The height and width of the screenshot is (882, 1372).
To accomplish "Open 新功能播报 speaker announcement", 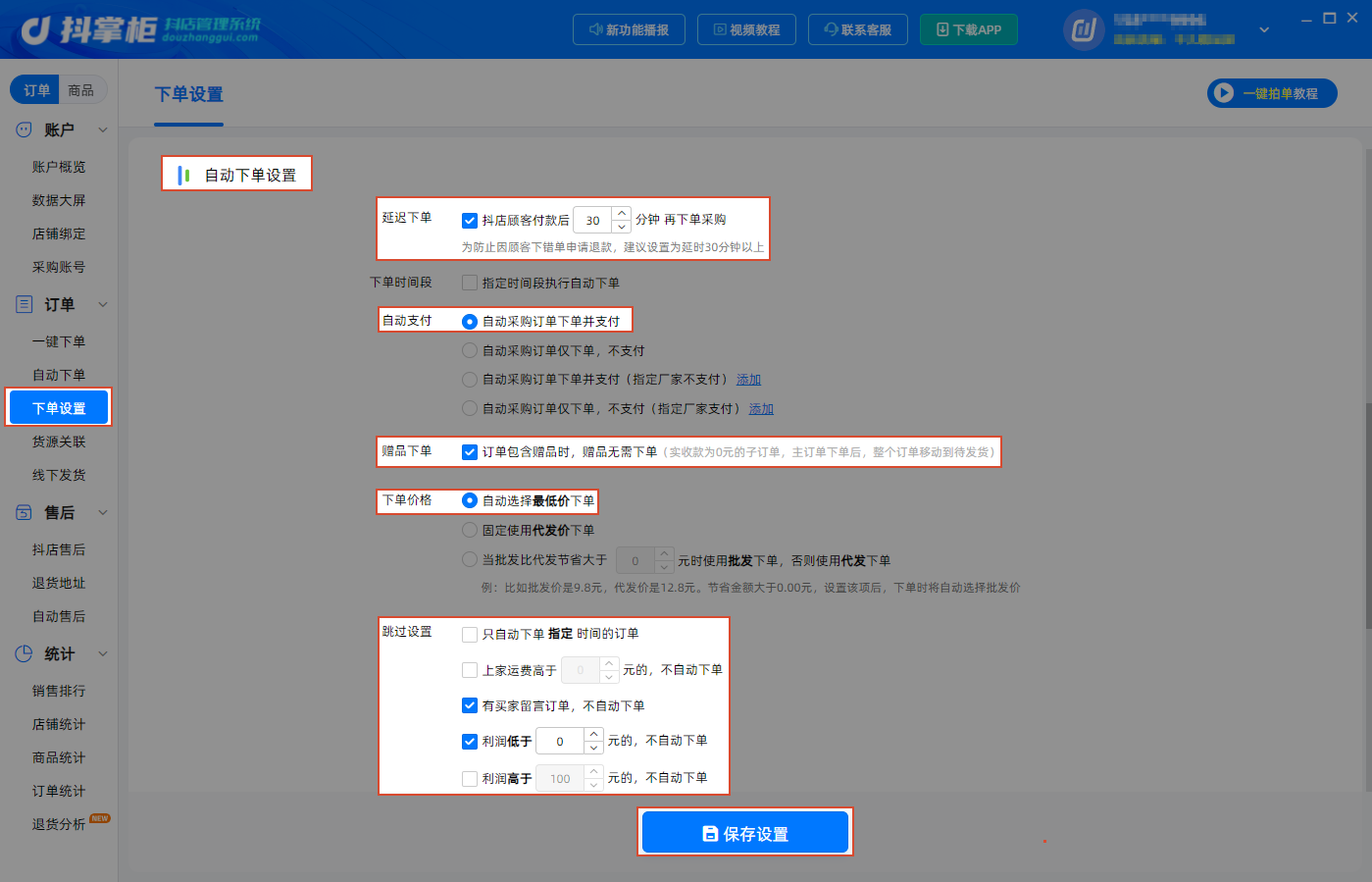I will click(x=629, y=29).
